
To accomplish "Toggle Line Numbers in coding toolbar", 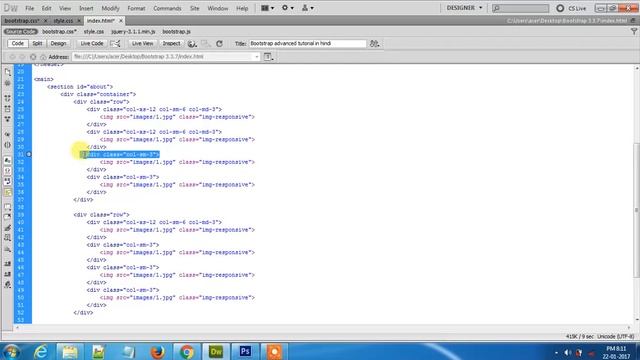I will tap(8, 160).
